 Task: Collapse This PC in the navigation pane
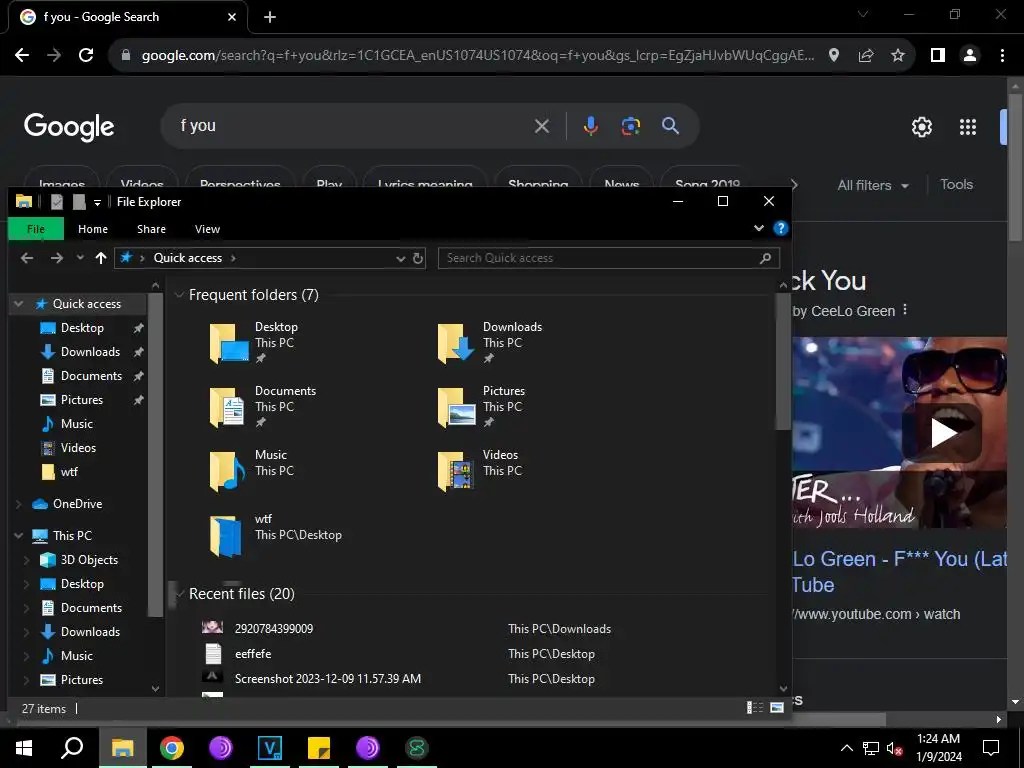tap(19, 536)
